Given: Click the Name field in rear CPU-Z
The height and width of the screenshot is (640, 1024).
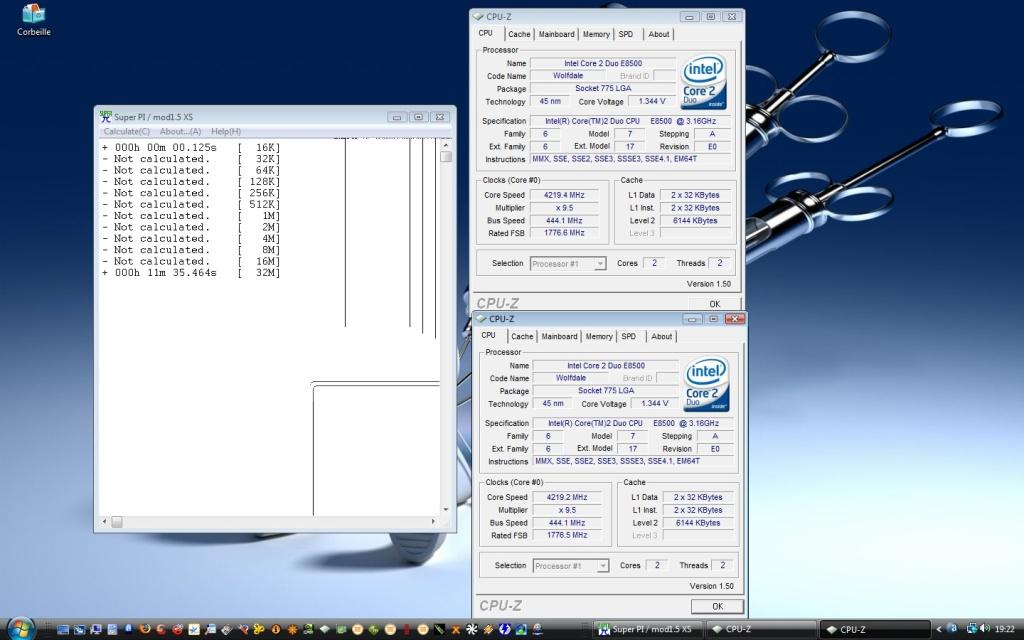Looking at the screenshot, I should point(603,63).
